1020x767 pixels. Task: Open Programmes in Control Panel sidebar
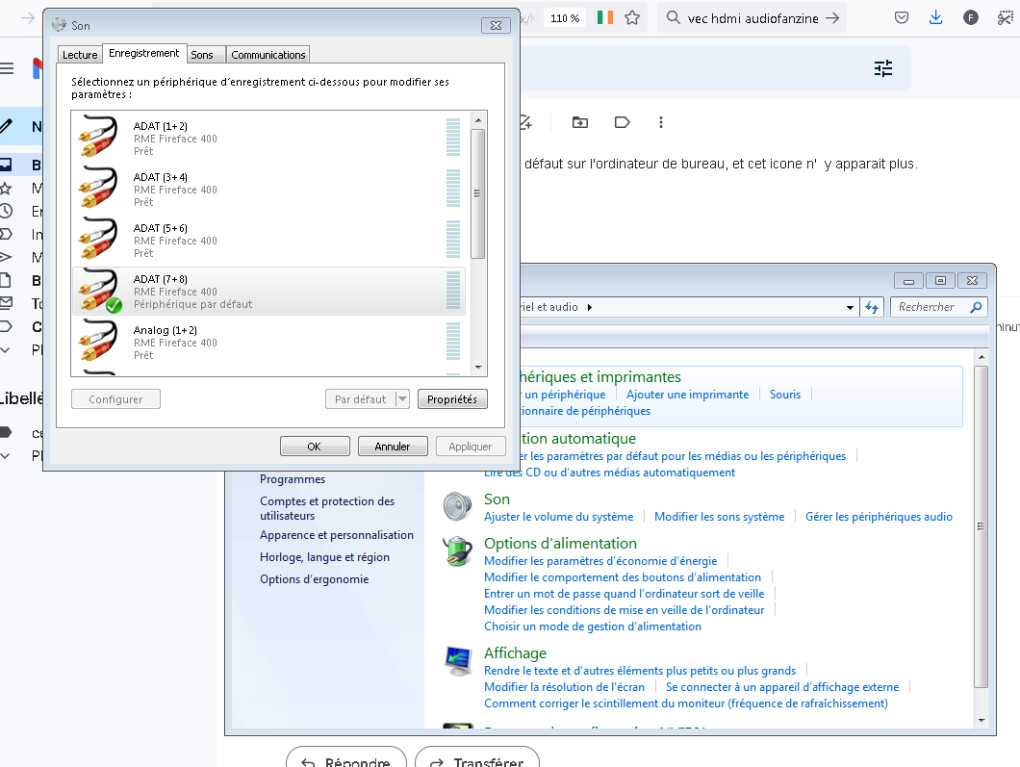[293, 479]
